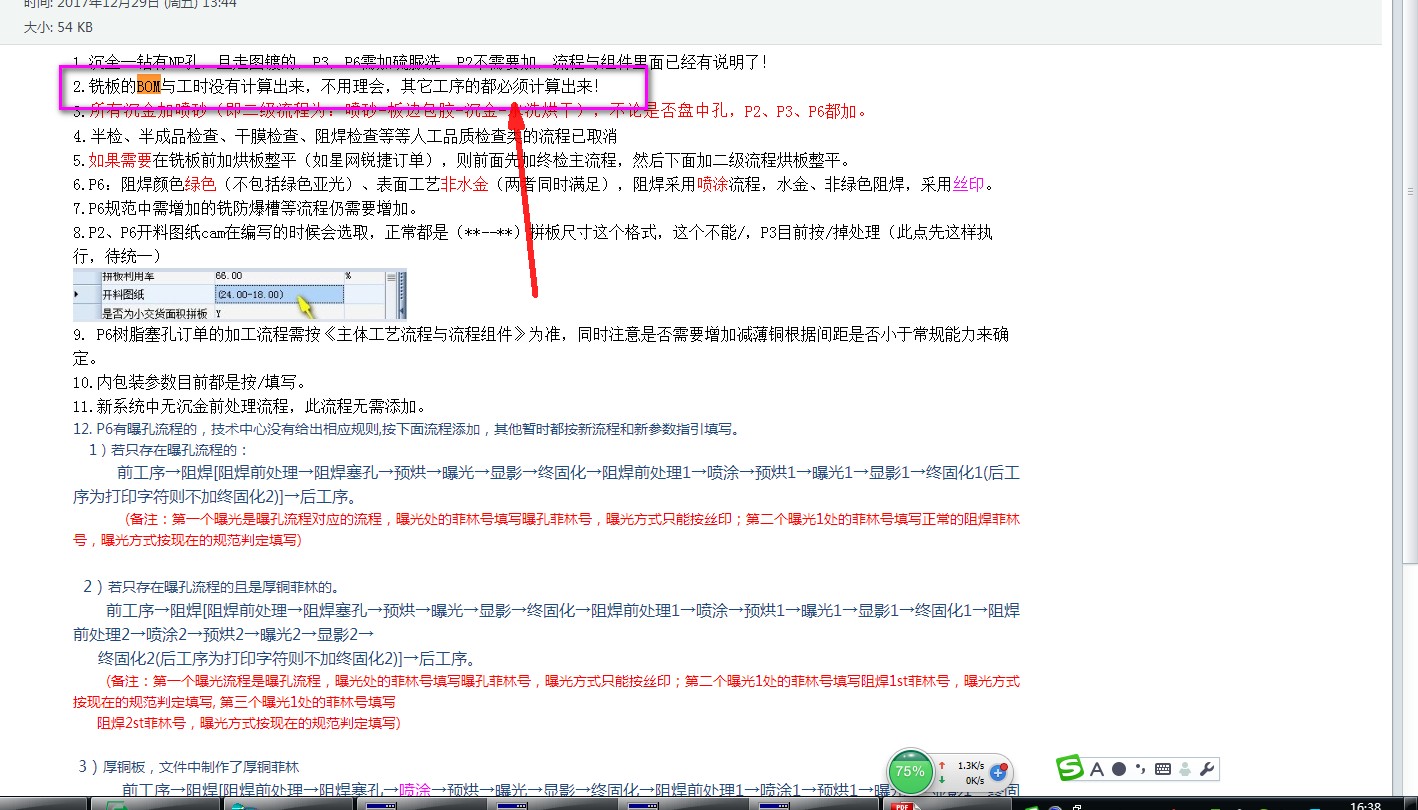The height and width of the screenshot is (810, 1418).
Task: Toggle full/half-width moon icon in Sogou bar
Action: pos(1119,769)
